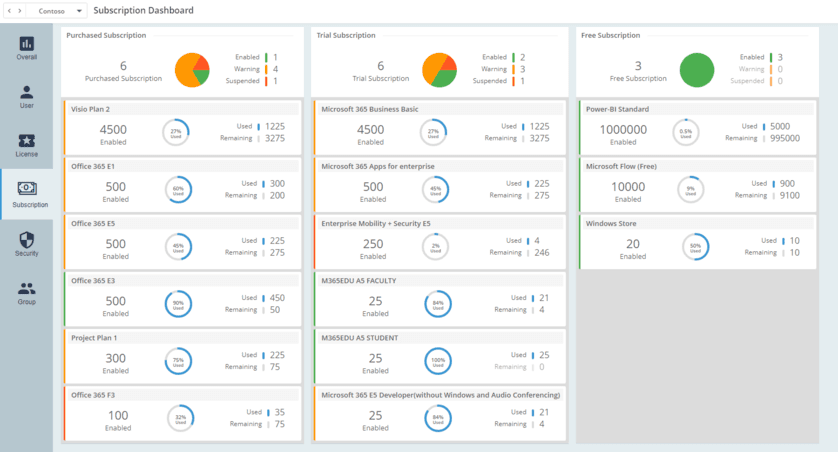Open the Office 365 E5 subscription title

tap(93, 223)
